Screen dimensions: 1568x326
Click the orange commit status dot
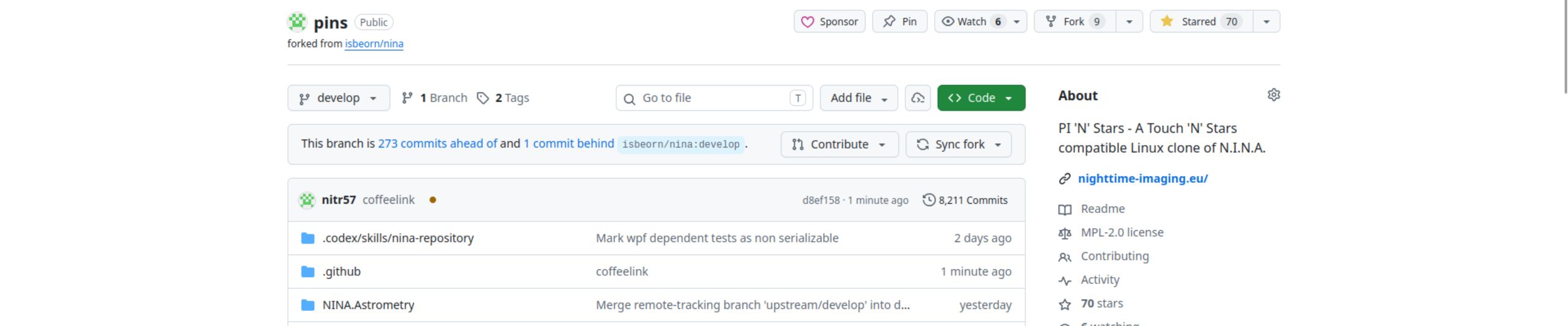(432, 200)
